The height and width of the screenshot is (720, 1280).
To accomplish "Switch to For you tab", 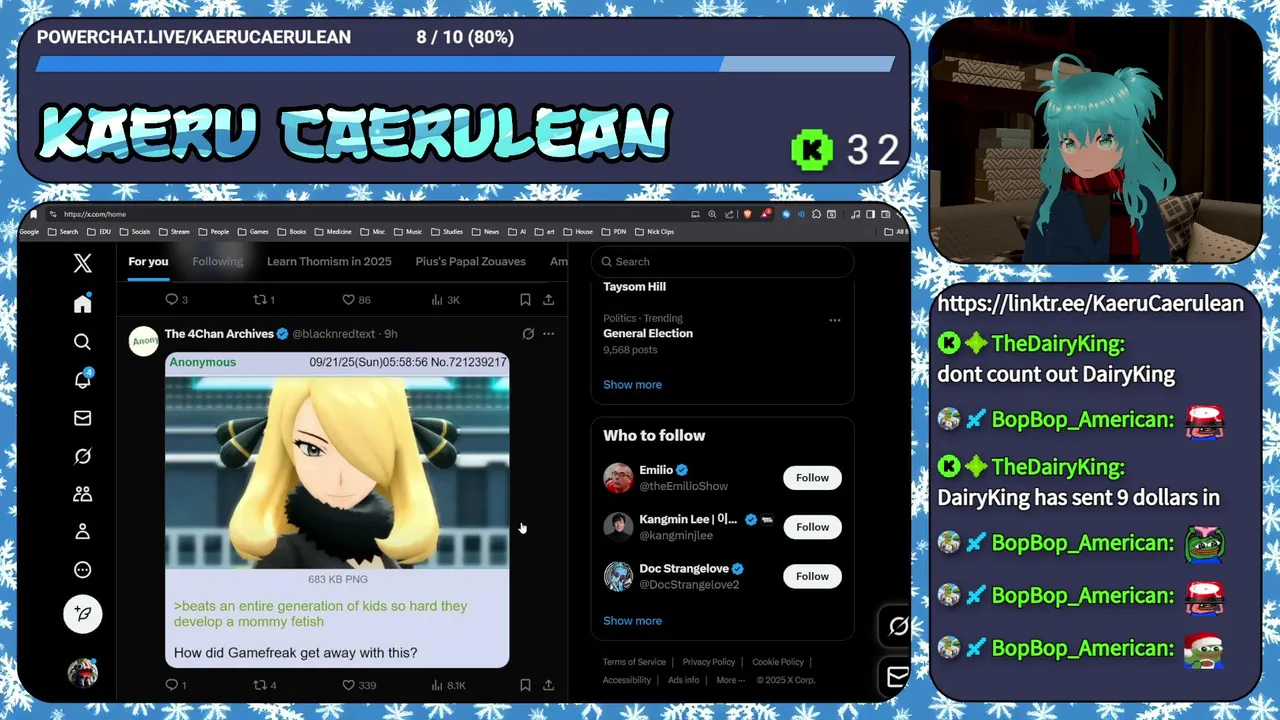I will (x=148, y=262).
